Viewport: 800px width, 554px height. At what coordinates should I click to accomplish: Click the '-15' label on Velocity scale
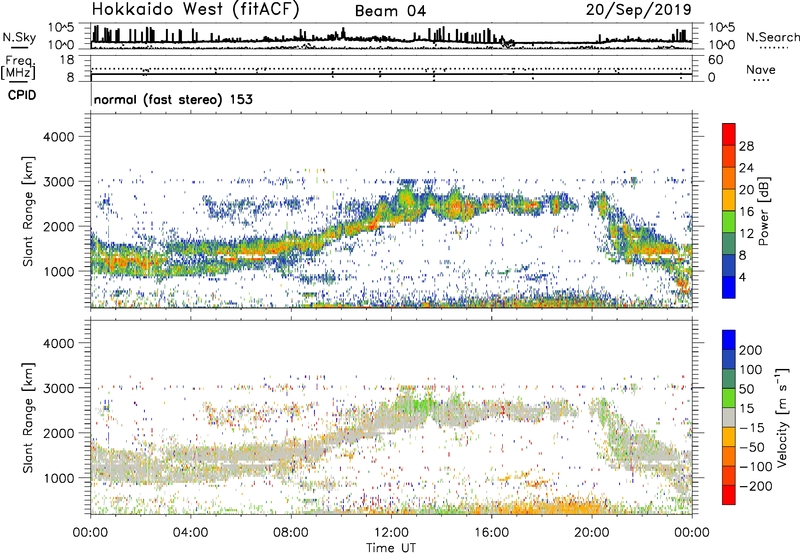(752, 428)
